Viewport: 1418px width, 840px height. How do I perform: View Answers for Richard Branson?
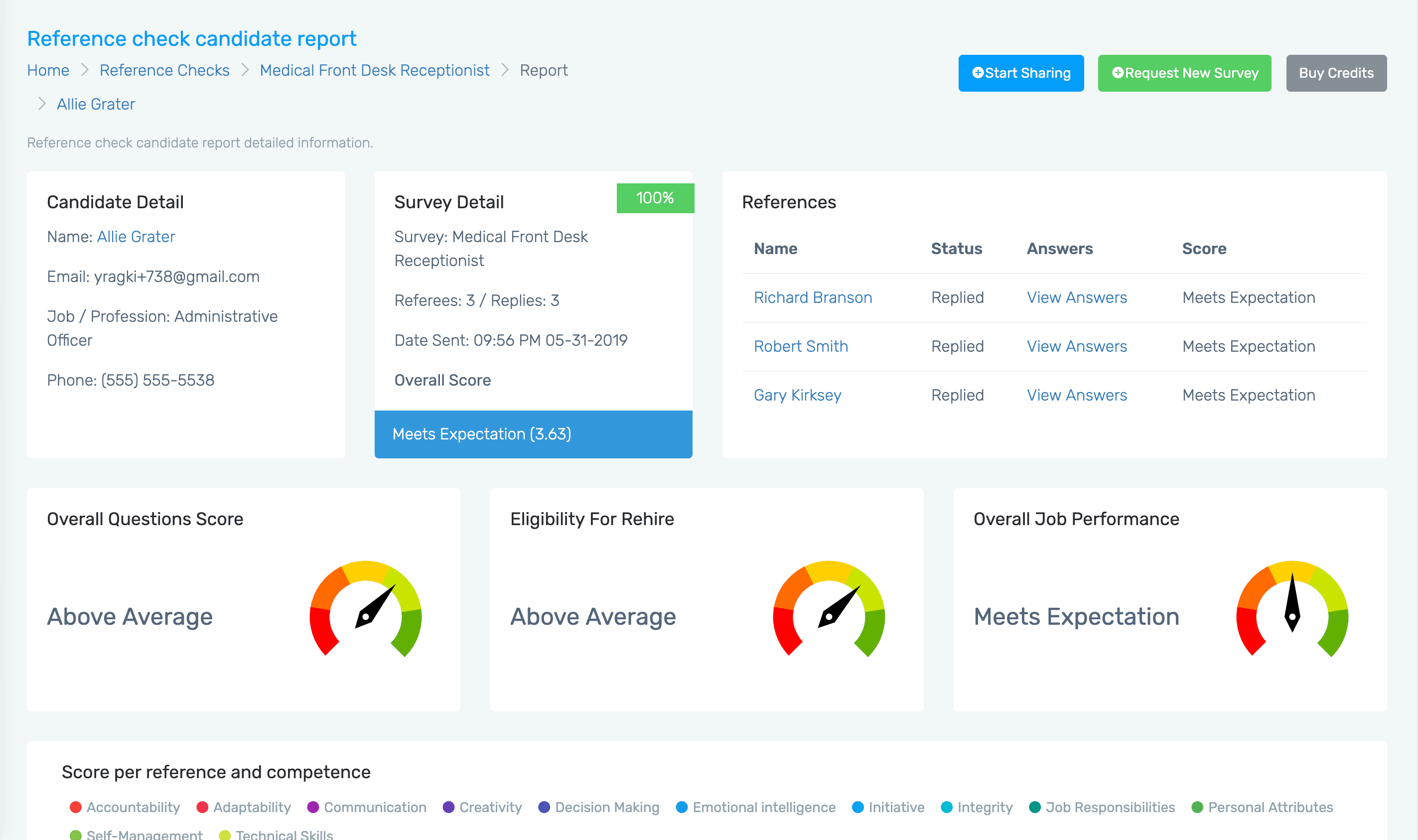(1076, 298)
